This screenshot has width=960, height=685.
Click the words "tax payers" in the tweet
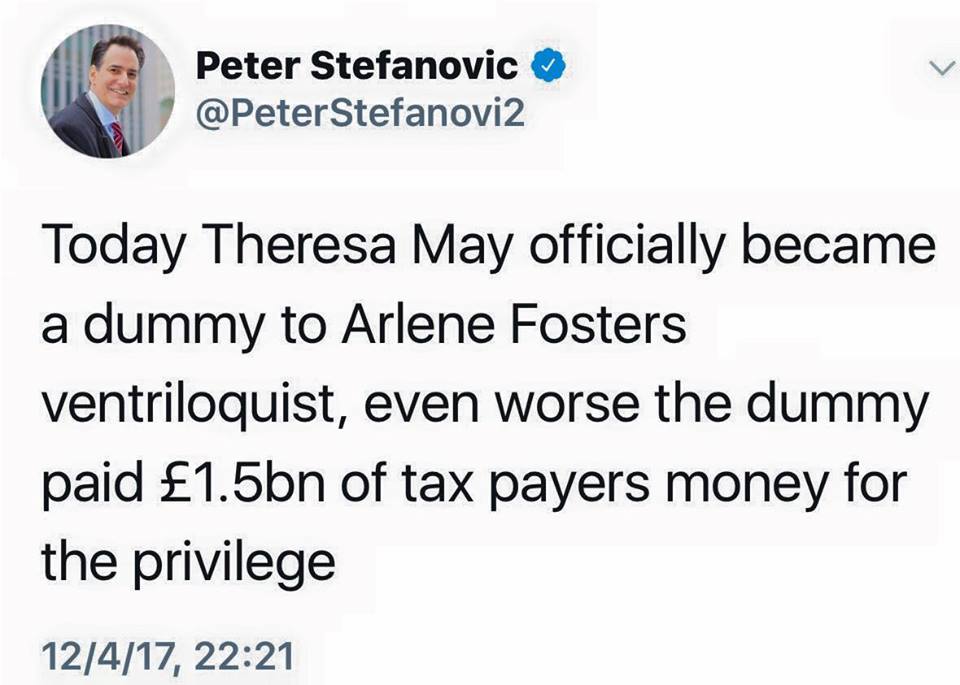pyautogui.click(x=526, y=484)
